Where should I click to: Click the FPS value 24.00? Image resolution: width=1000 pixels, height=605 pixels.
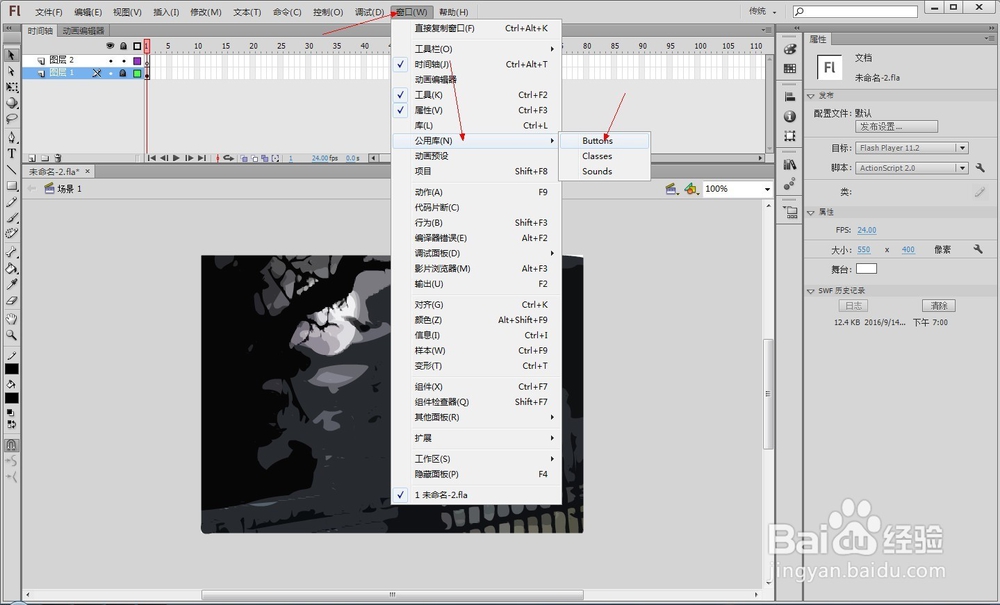[x=867, y=230]
